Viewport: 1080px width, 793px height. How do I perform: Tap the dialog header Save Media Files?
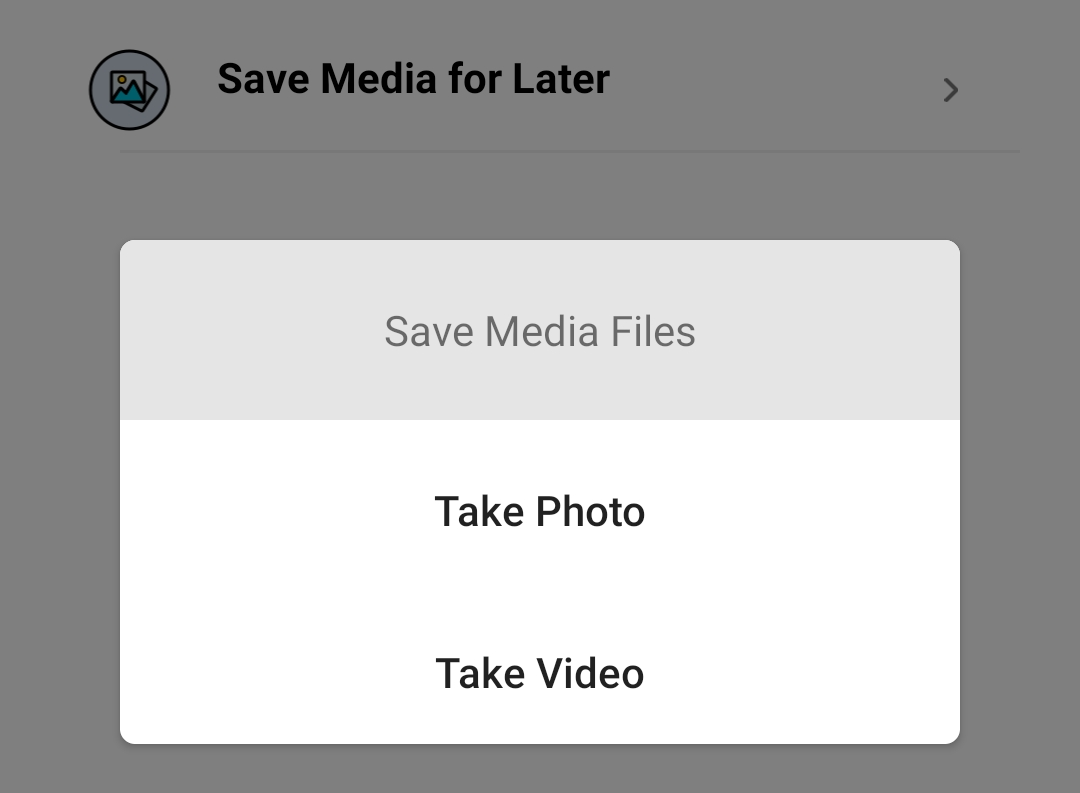point(540,331)
